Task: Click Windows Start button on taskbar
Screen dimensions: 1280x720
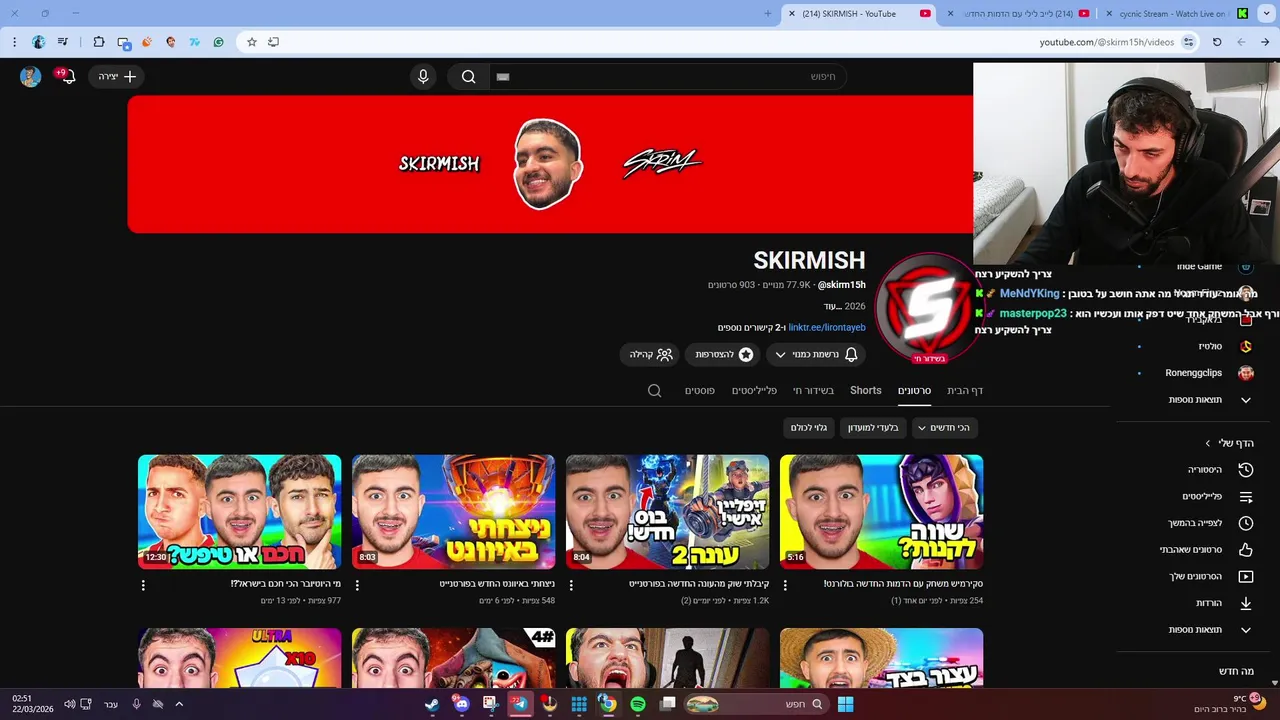Action: (x=845, y=704)
